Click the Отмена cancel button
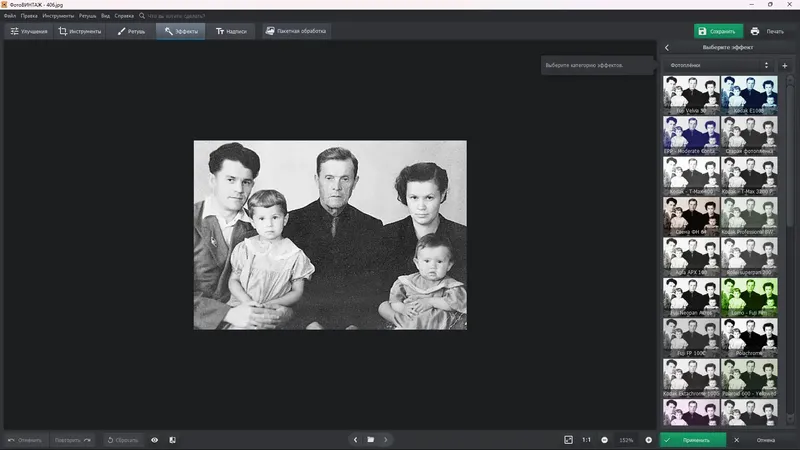The image size is (800, 450). tap(760, 440)
